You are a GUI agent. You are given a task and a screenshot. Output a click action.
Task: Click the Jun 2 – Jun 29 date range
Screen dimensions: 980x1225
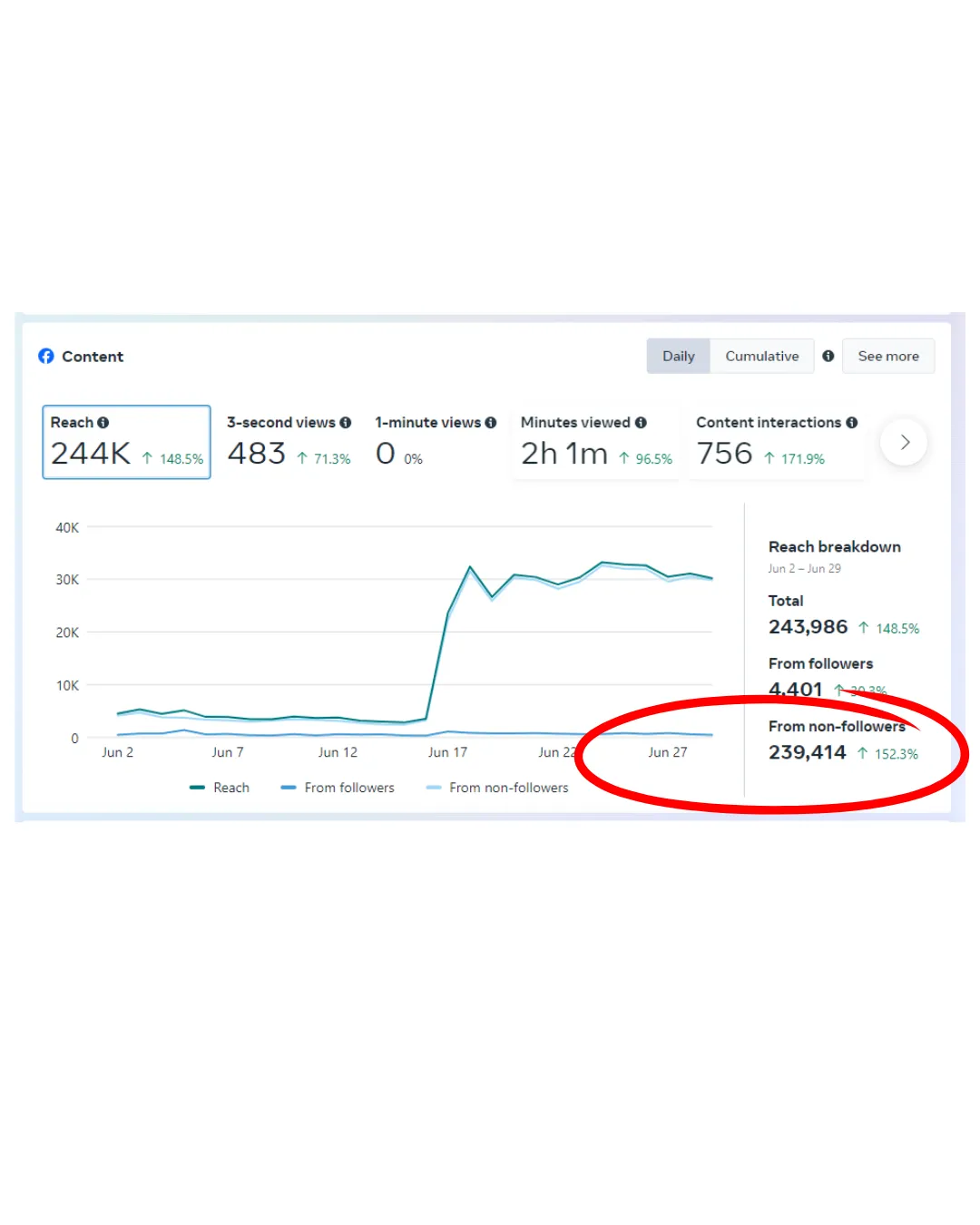[805, 569]
